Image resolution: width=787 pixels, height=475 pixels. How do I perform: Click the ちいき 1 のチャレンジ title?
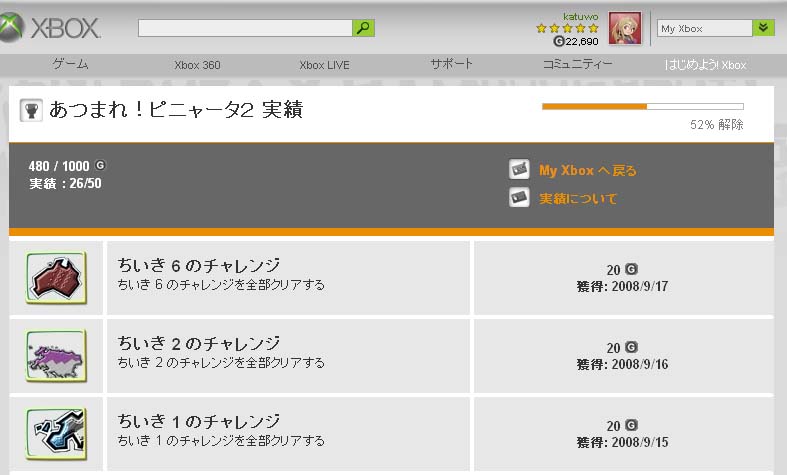coord(199,421)
